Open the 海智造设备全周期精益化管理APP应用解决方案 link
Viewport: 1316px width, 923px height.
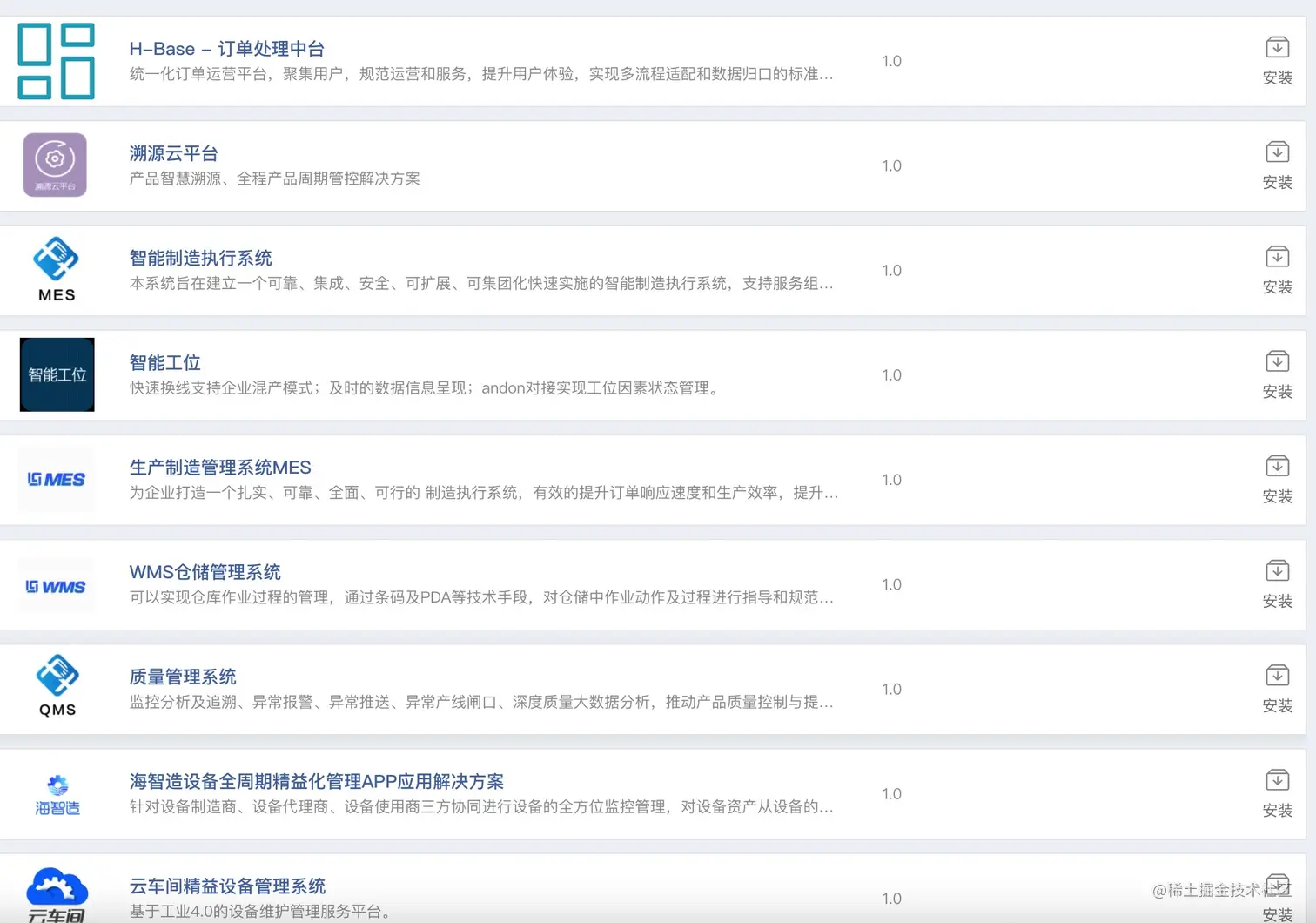pyautogui.click(x=317, y=781)
